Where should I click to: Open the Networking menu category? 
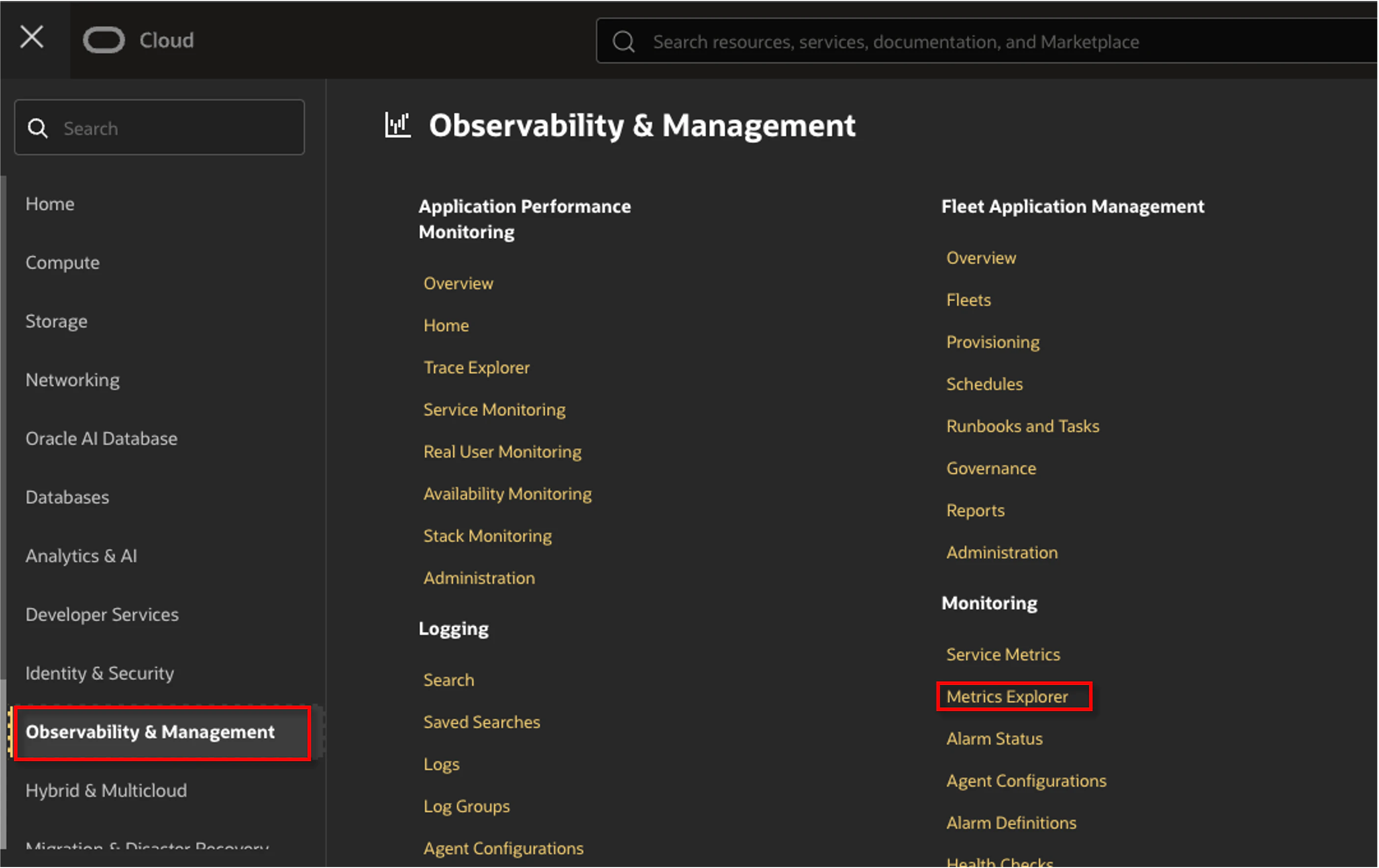[72, 380]
